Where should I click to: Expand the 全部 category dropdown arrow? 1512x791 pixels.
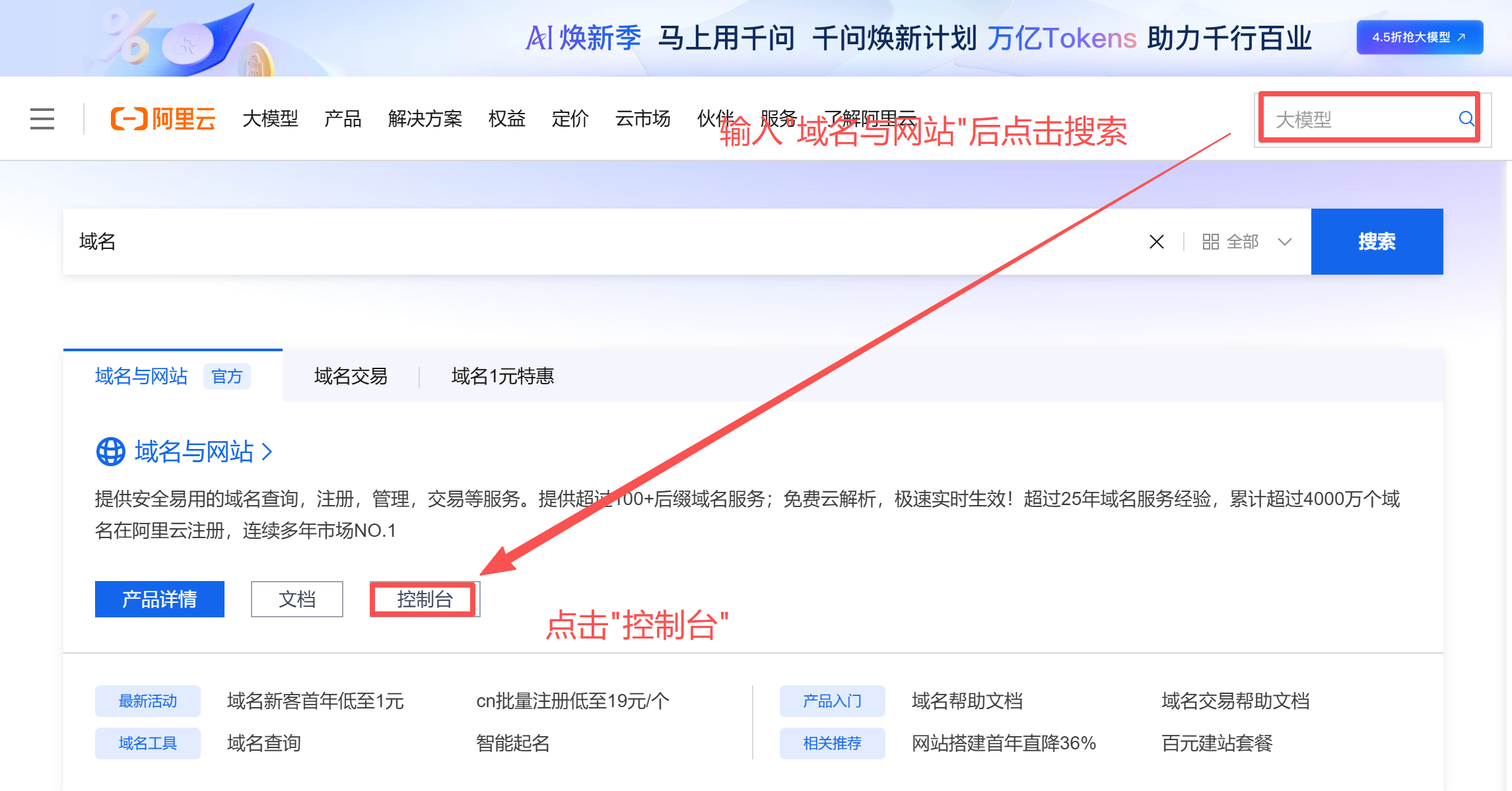pos(1285,242)
